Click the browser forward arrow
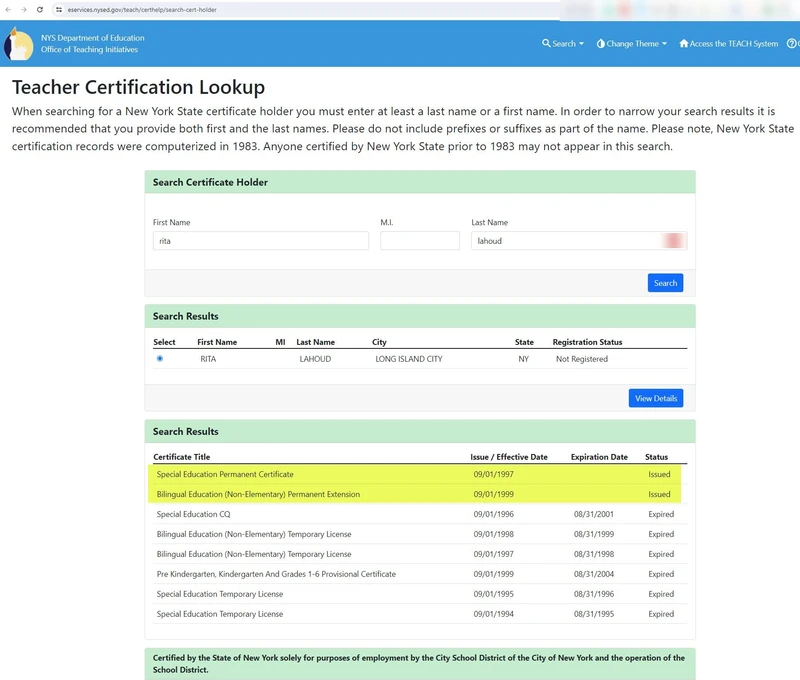This screenshot has height=680, width=800. point(24,9)
